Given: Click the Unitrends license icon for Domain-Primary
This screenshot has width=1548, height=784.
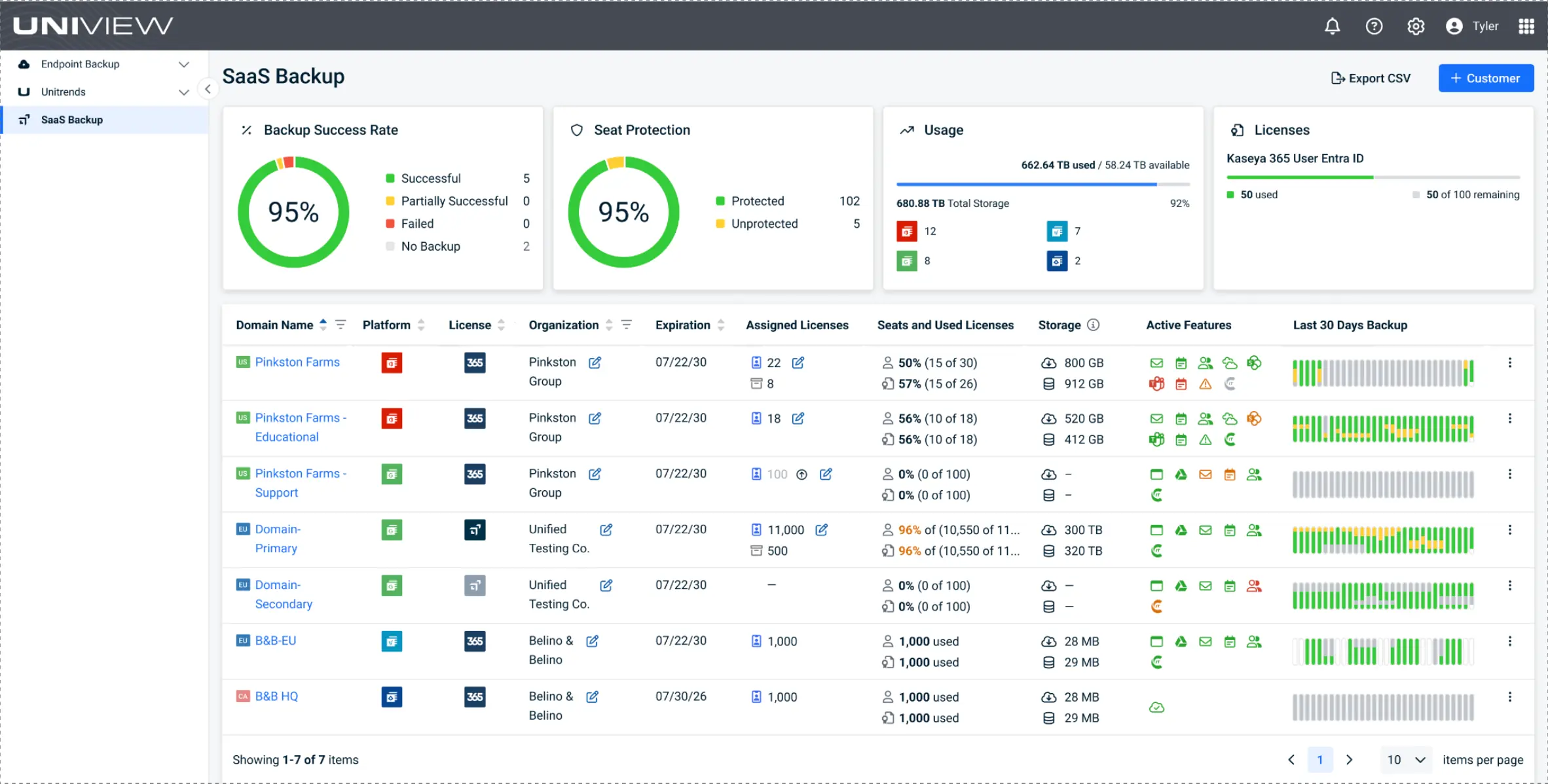Looking at the screenshot, I should pos(475,529).
